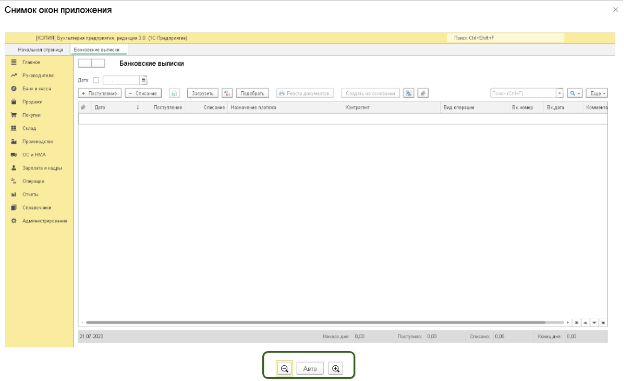Open the calendar picker for Дата
This screenshot has height=381, width=624.
tap(144, 80)
